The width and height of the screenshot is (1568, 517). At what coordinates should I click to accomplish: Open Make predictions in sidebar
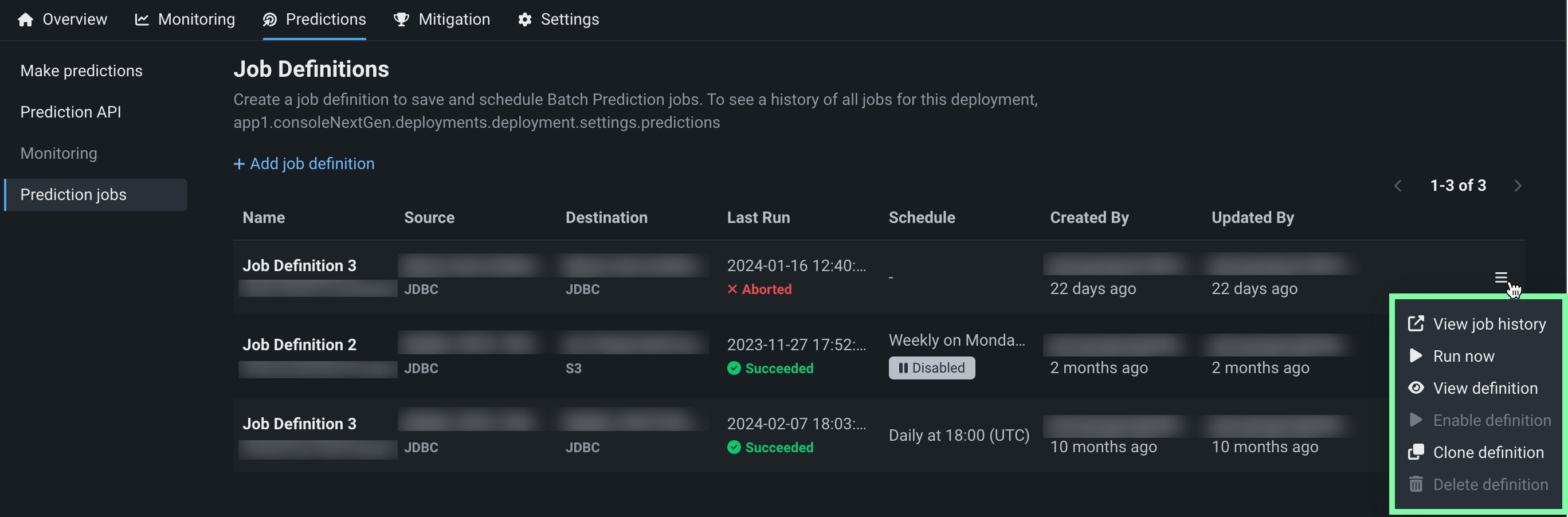81,71
